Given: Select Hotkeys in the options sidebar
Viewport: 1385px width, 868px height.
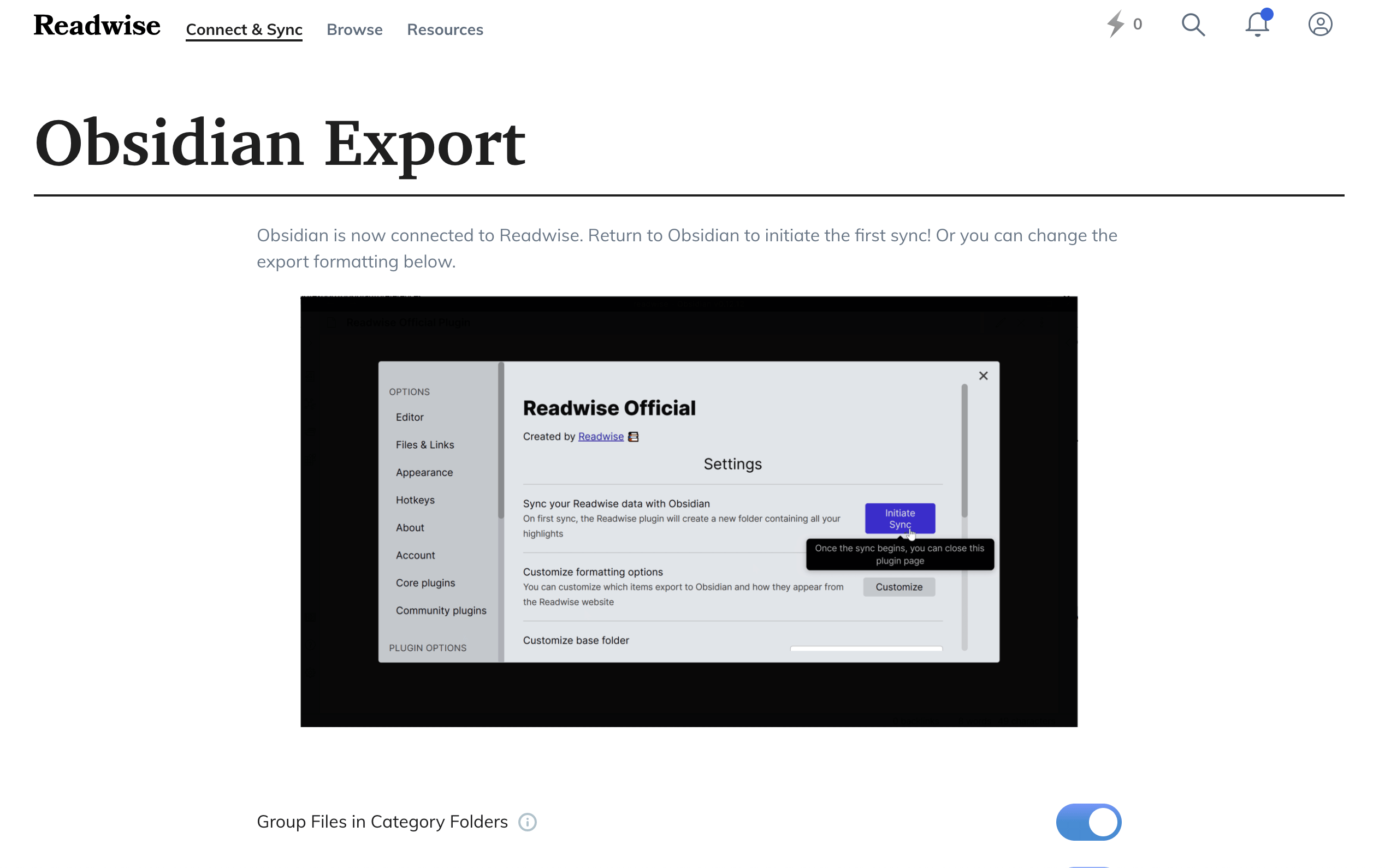Looking at the screenshot, I should point(415,500).
